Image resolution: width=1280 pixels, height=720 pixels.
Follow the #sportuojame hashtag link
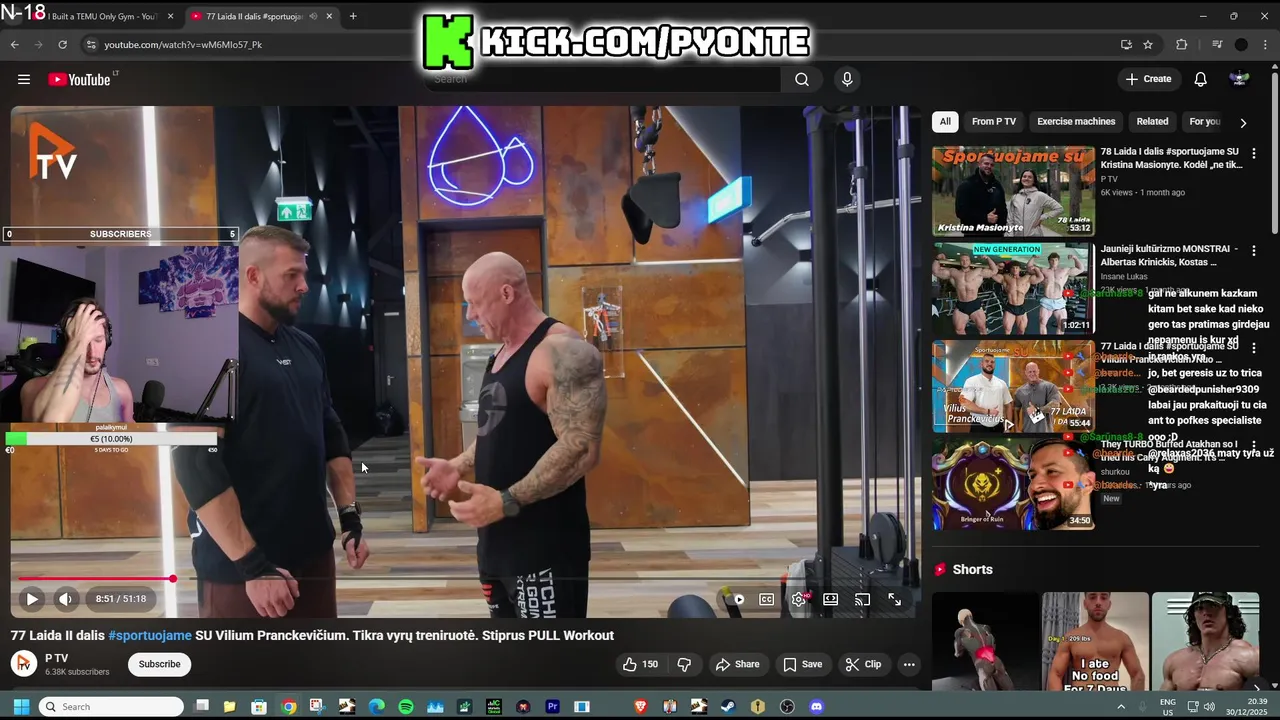tap(150, 635)
